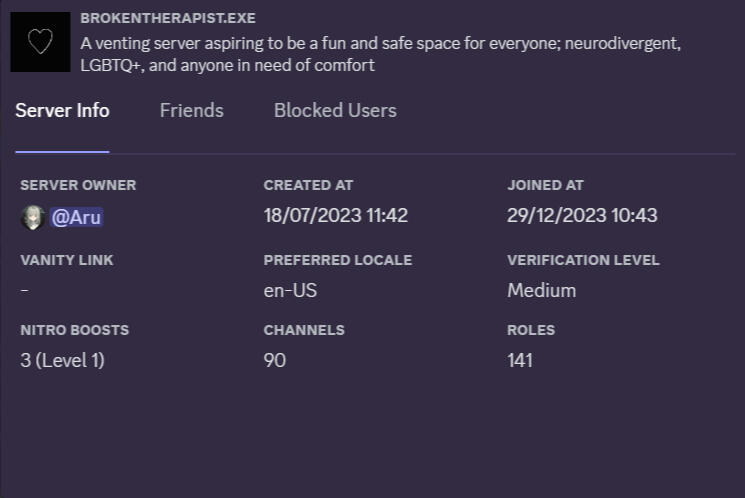Click the 3 (Level 1) boosts value
The image size is (745, 498).
[x=62, y=360]
